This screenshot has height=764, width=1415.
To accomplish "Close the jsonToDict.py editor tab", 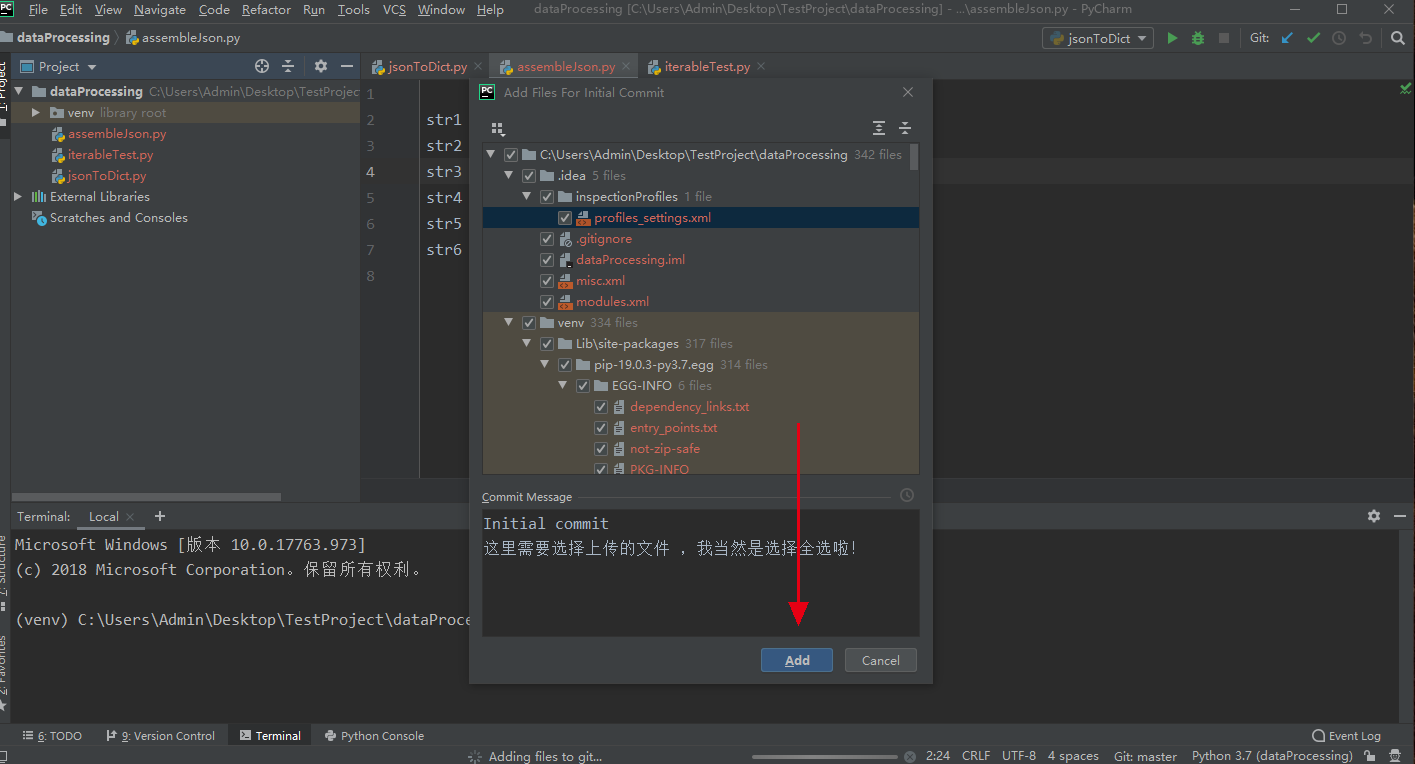I will [478, 67].
